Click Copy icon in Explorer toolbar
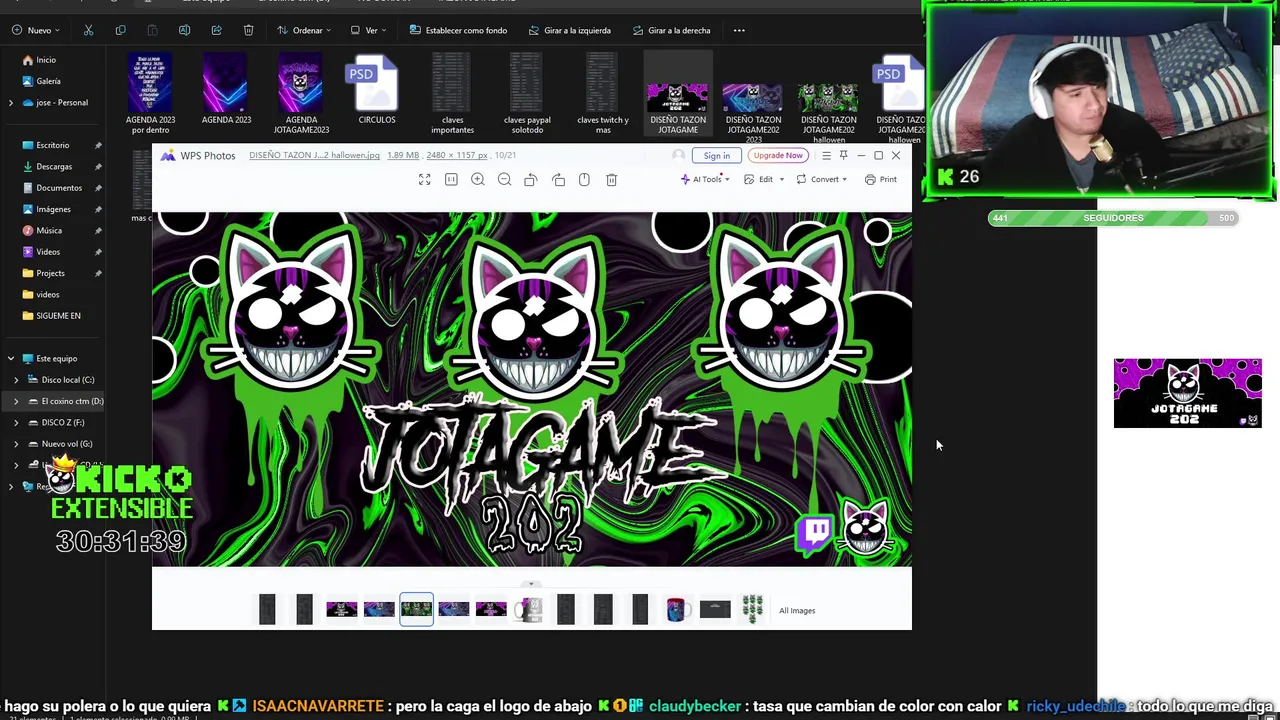Image resolution: width=1280 pixels, height=720 pixels. (x=120, y=30)
